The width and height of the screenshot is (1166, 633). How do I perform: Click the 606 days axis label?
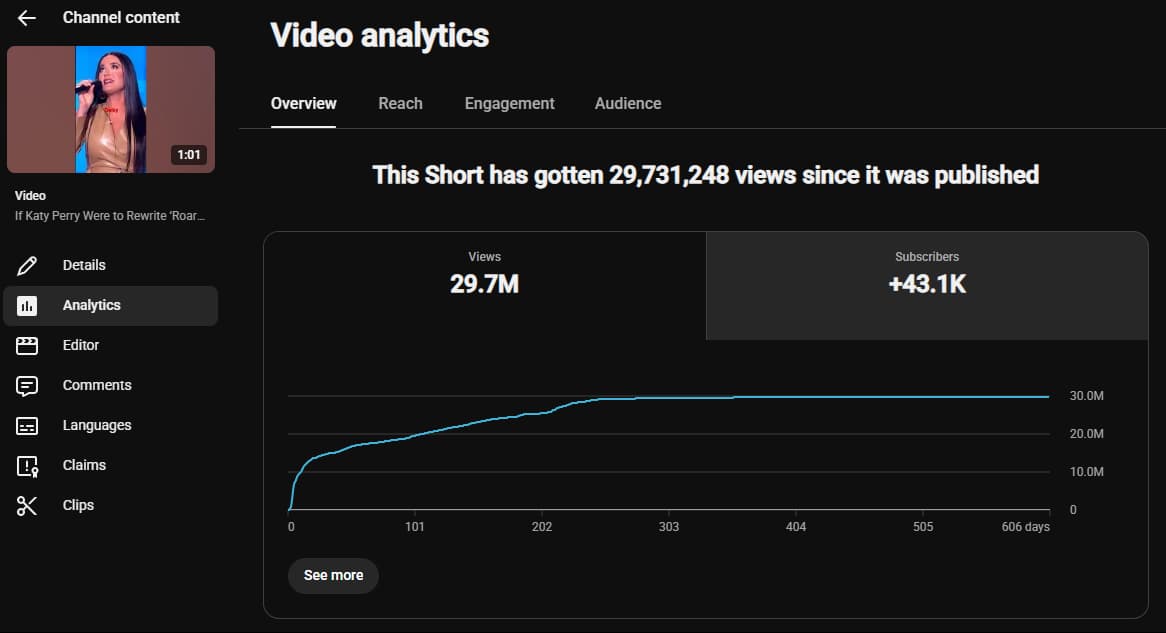(x=1025, y=527)
